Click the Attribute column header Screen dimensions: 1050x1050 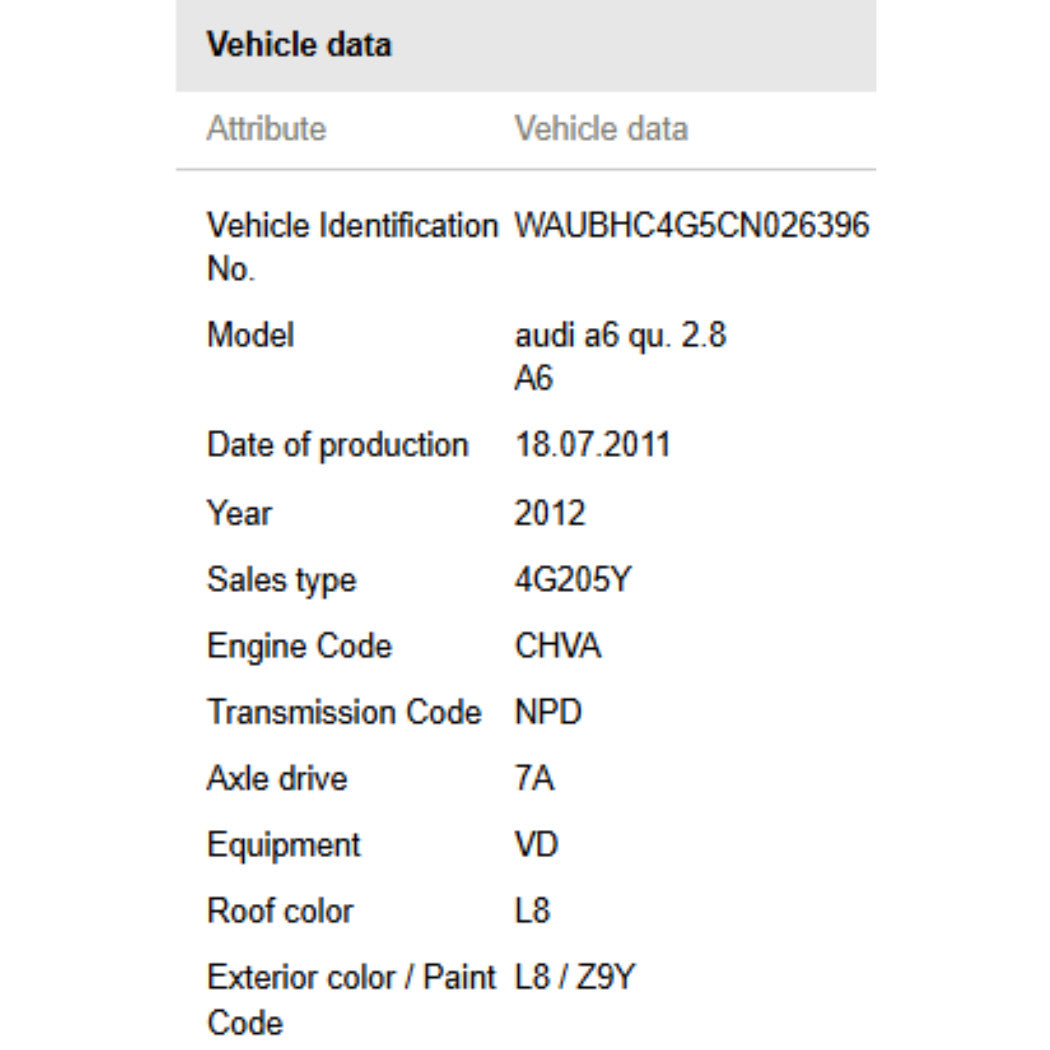[266, 129]
